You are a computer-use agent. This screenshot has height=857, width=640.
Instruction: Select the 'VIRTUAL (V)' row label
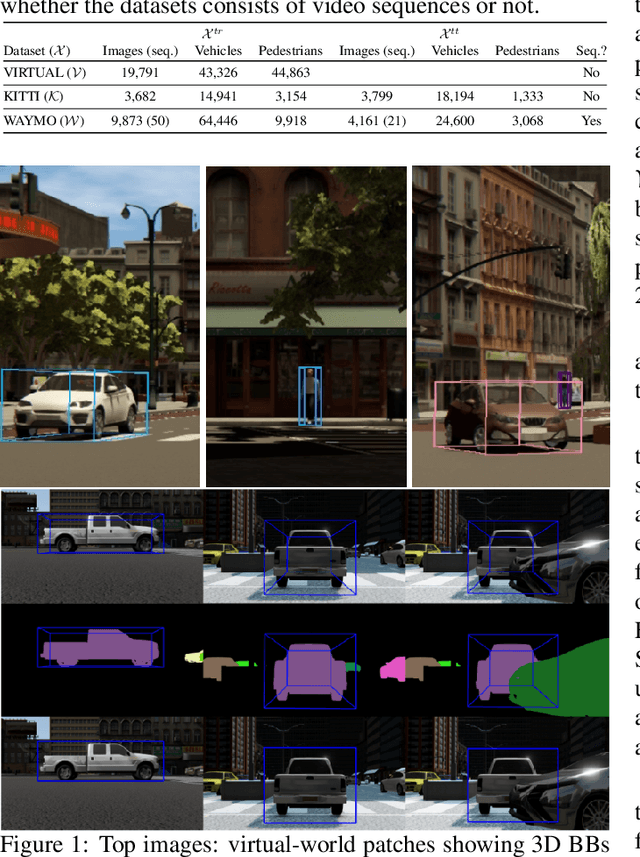coord(44,73)
